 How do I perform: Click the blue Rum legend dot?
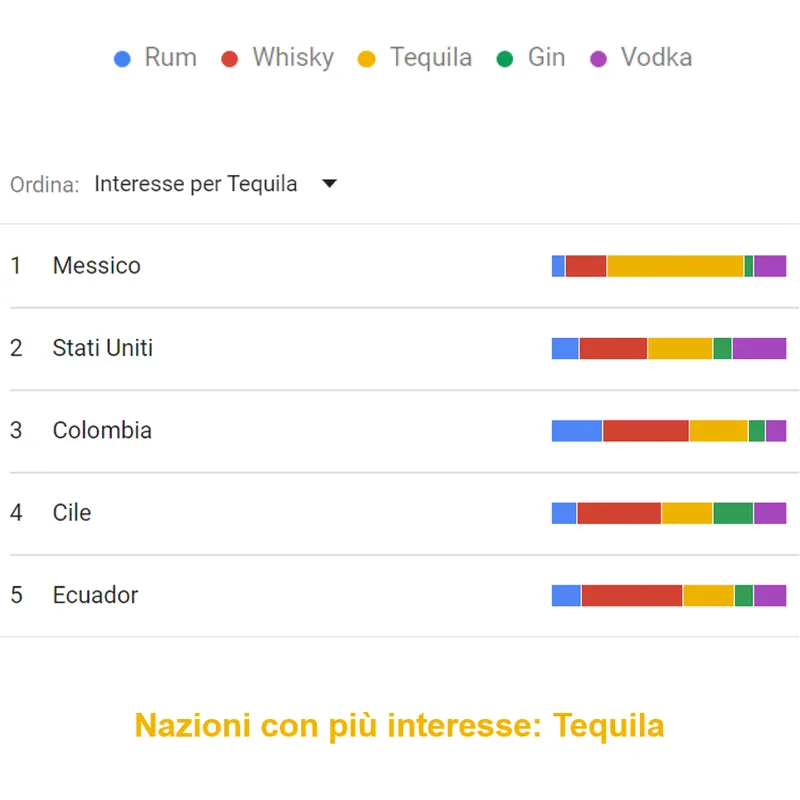pyautogui.click(x=123, y=59)
